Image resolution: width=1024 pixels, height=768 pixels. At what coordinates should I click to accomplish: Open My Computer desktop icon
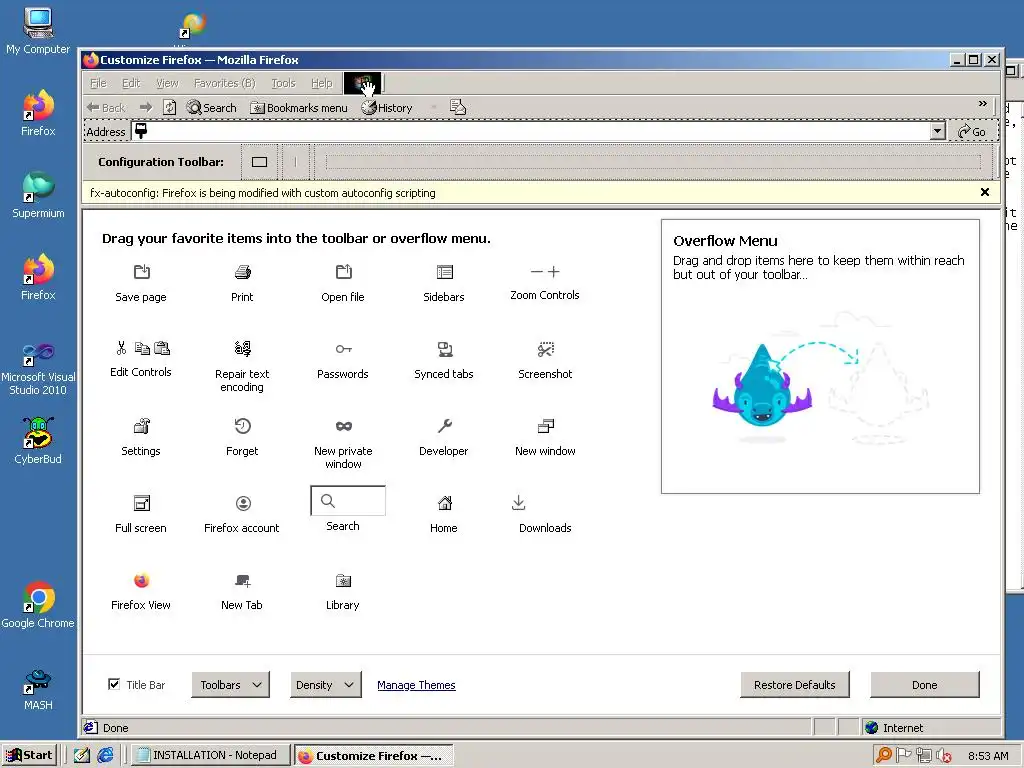point(38,31)
